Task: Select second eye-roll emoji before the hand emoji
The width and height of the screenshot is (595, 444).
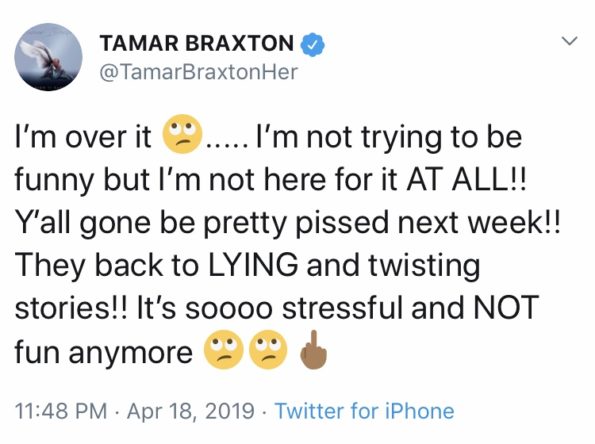Action: [x=268, y=350]
